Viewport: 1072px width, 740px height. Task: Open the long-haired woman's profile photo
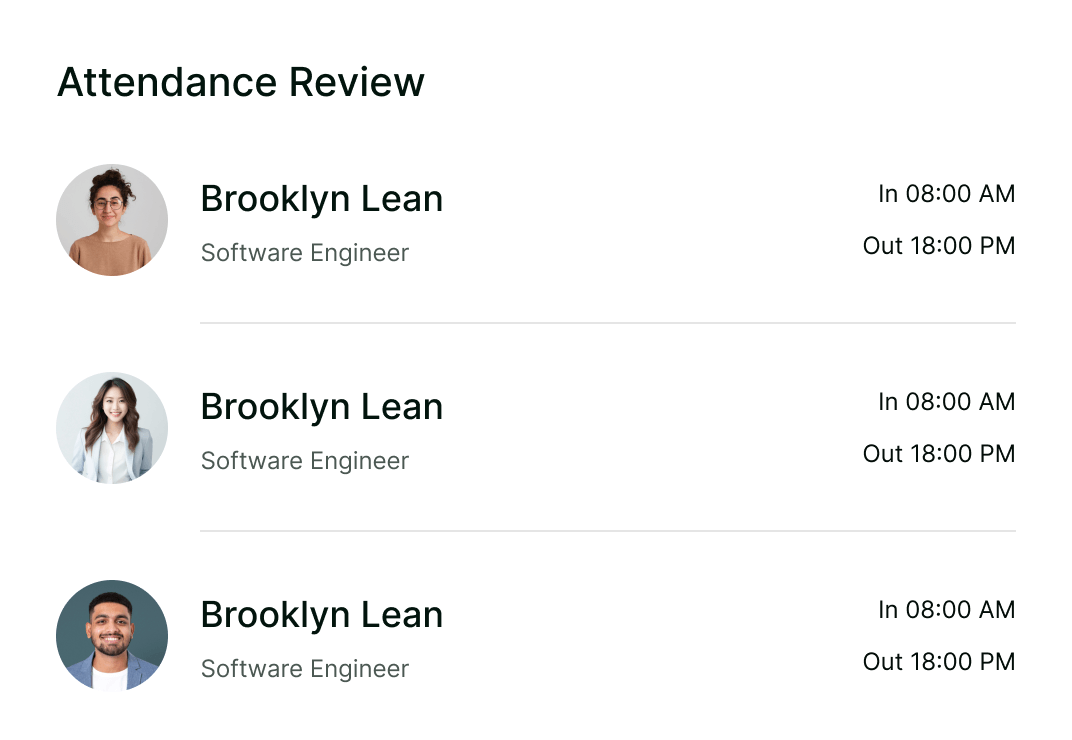pos(112,428)
